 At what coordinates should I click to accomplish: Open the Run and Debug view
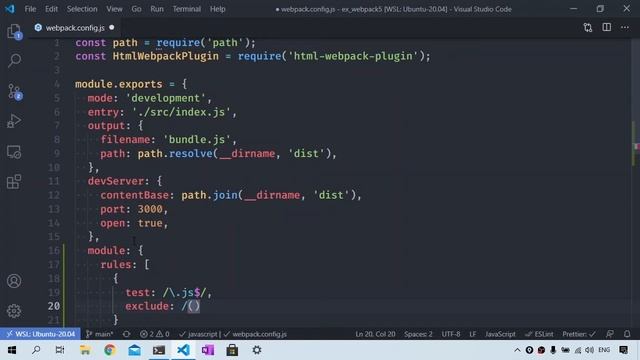pos(14,121)
